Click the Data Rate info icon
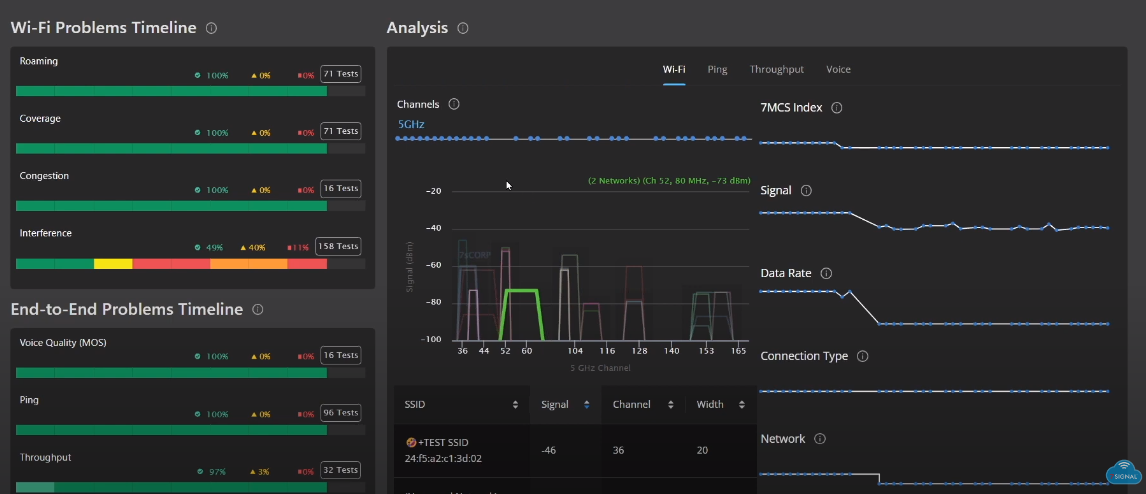 coord(824,273)
